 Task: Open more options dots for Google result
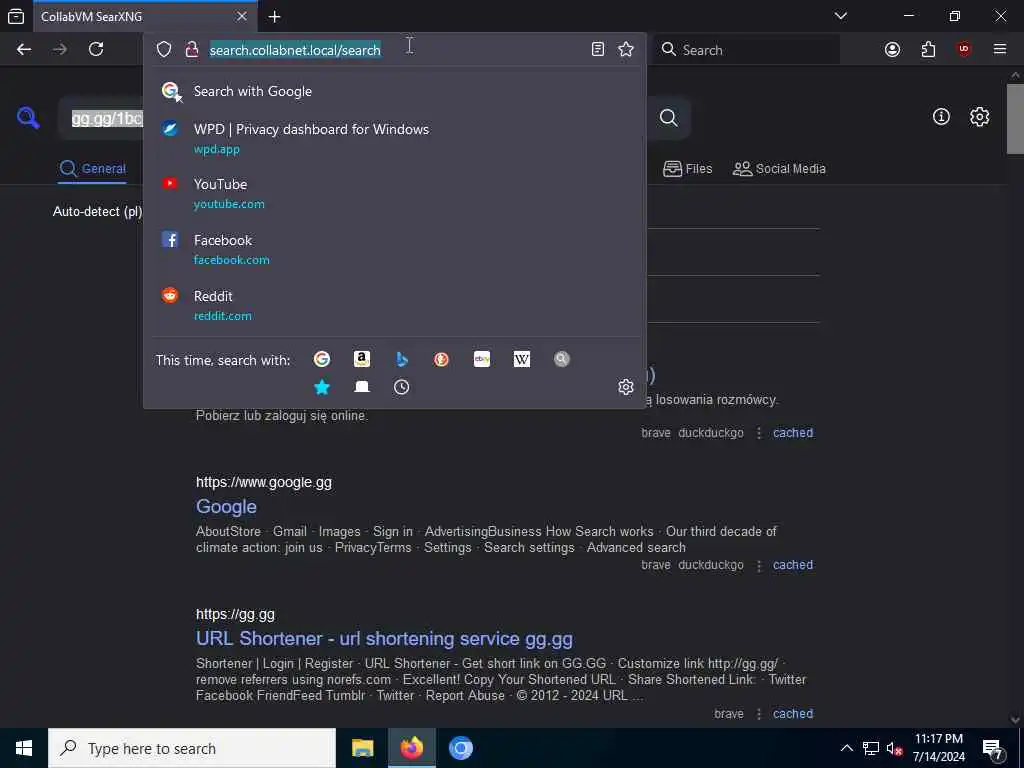coord(759,566)
